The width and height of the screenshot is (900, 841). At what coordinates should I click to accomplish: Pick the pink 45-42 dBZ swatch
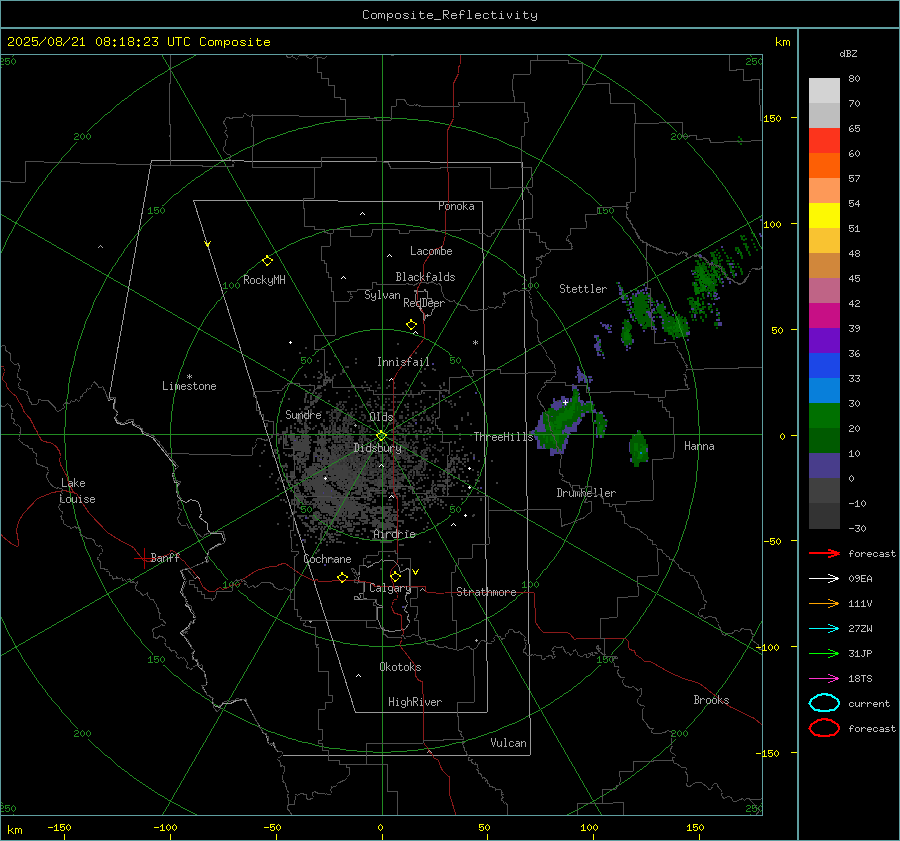coord(824,291)
